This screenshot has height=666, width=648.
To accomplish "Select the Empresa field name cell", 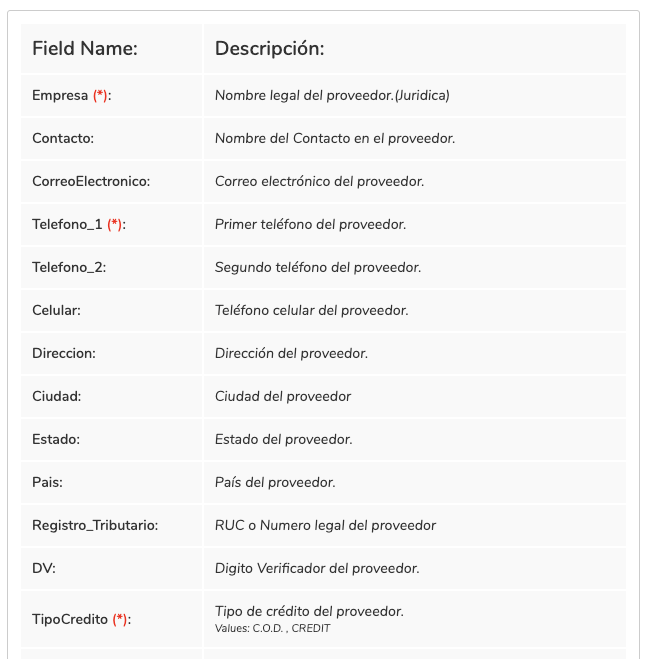I will pos(112,96).
